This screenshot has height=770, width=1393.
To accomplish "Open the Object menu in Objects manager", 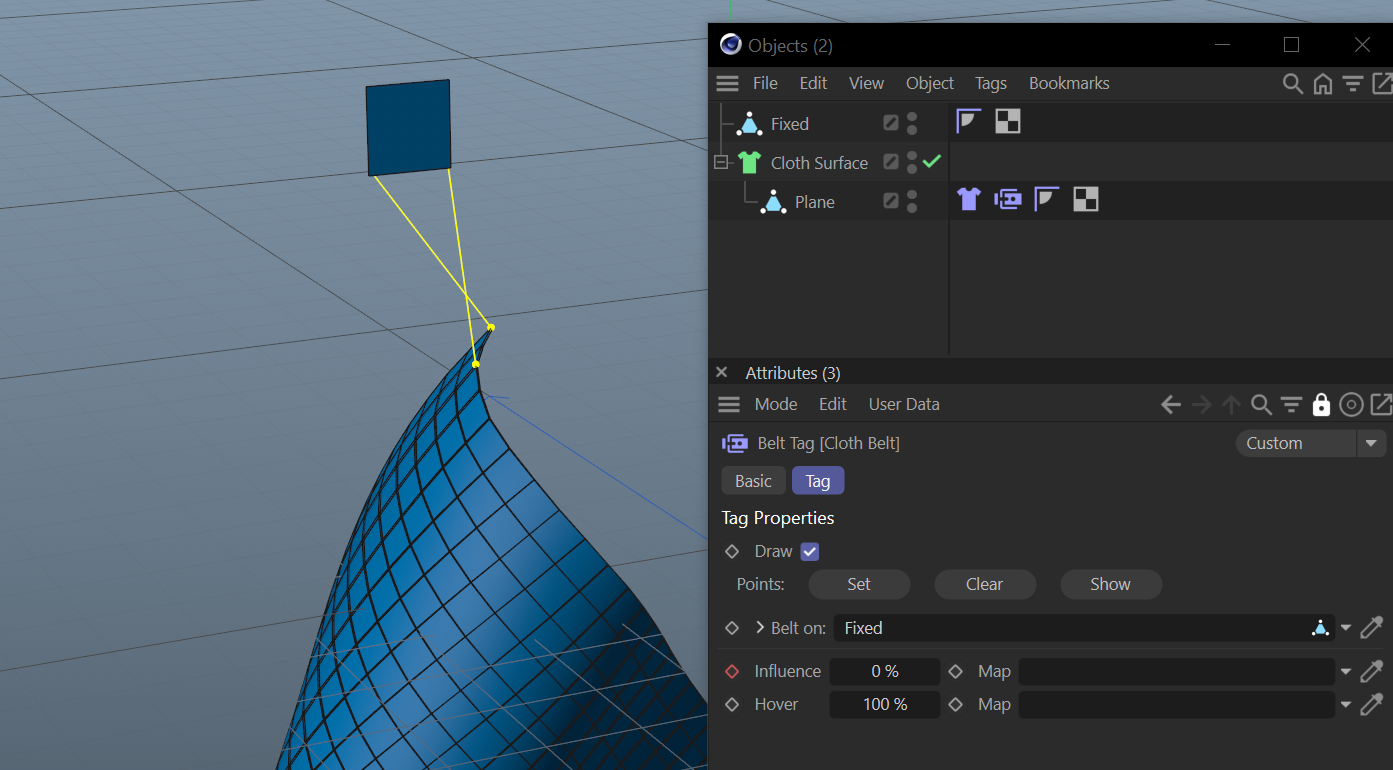I will (x=930, y=83).
